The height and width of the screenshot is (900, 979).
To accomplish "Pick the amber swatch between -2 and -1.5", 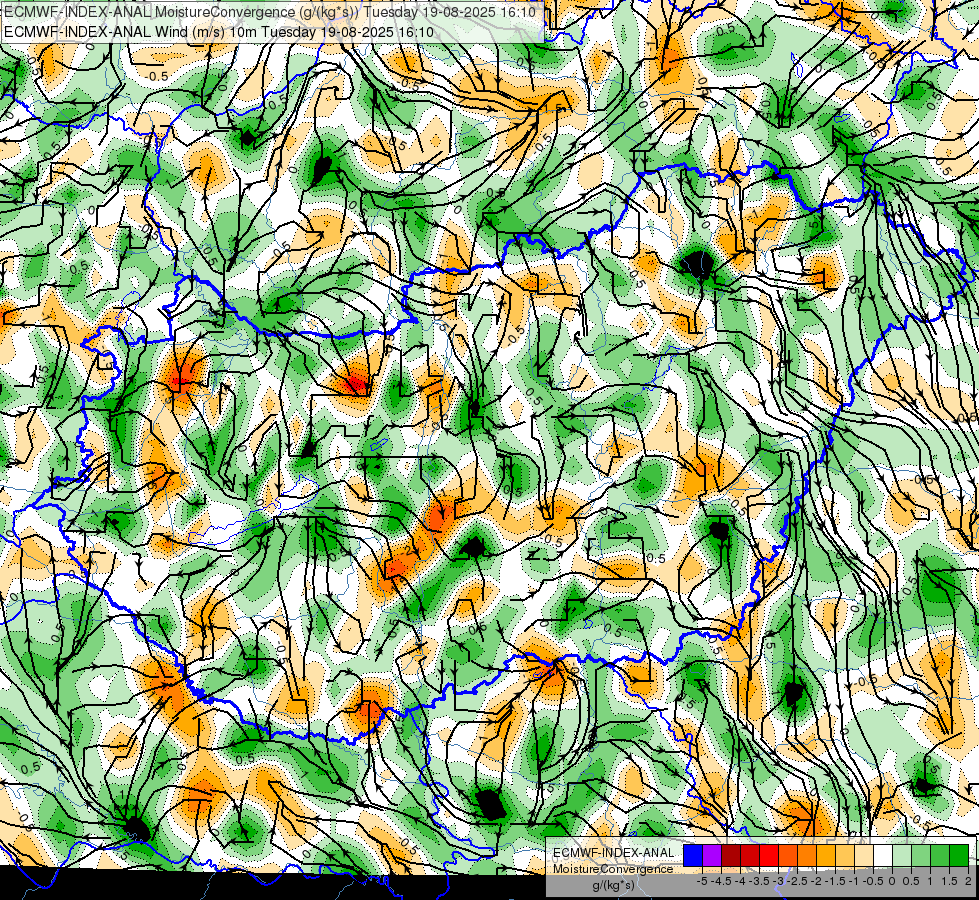I will (x=826, y=855).
